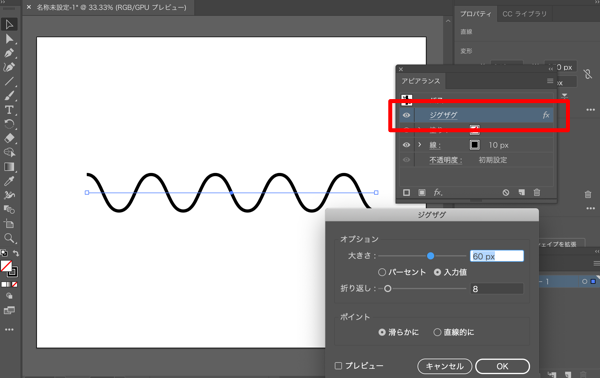Select the Zoom tool

click(9, 238)
